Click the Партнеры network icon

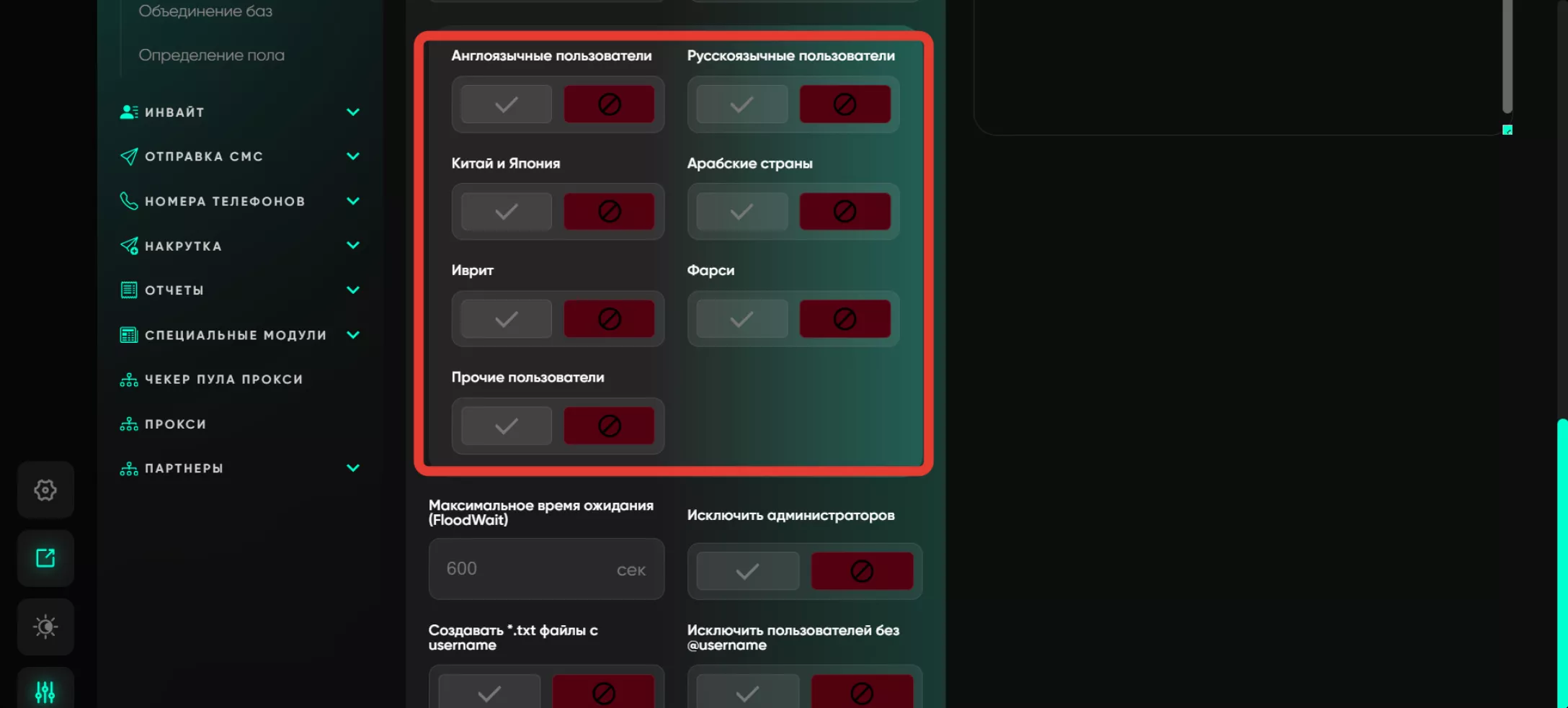tap(129, 468)
